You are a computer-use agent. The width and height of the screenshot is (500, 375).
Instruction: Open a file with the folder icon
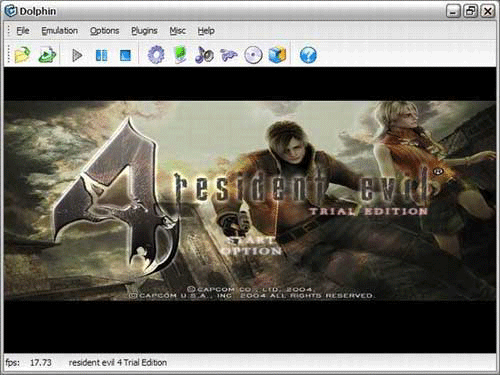click(23, 55)
